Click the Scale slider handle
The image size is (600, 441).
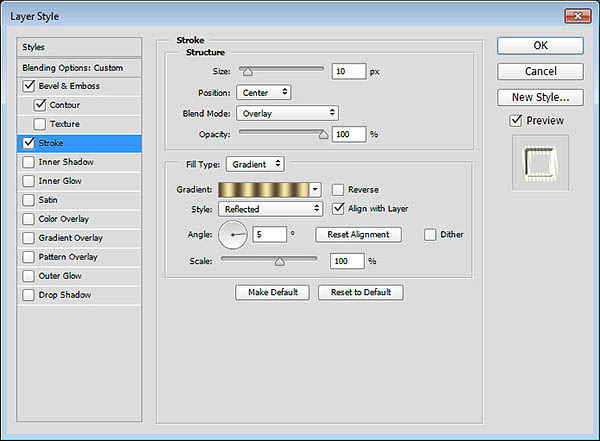280,261
